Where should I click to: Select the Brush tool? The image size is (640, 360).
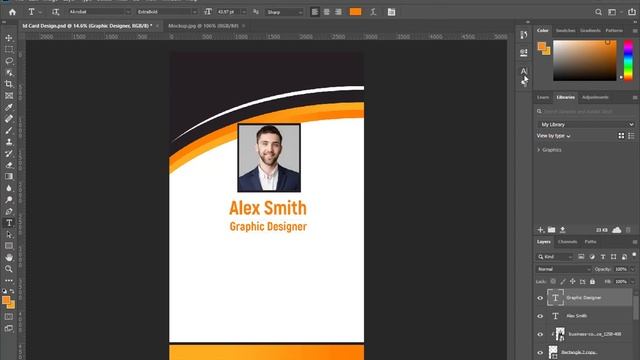pos(9,130)
